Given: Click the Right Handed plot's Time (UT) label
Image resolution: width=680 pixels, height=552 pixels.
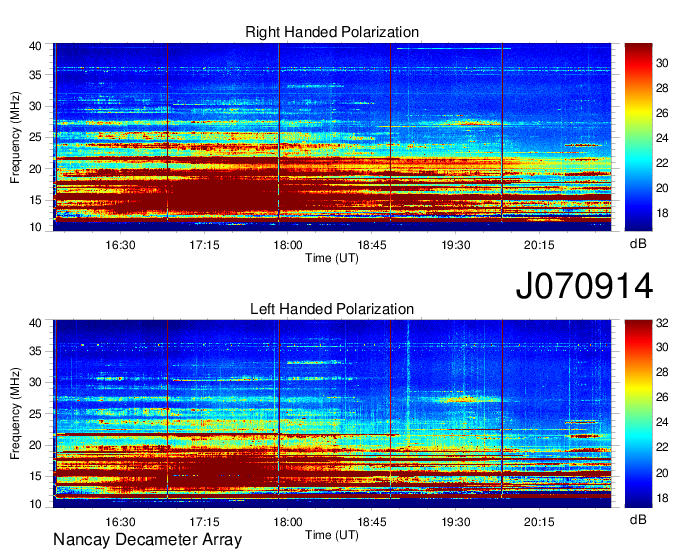Looking at the screenshot, I should (x=332, y=258).
